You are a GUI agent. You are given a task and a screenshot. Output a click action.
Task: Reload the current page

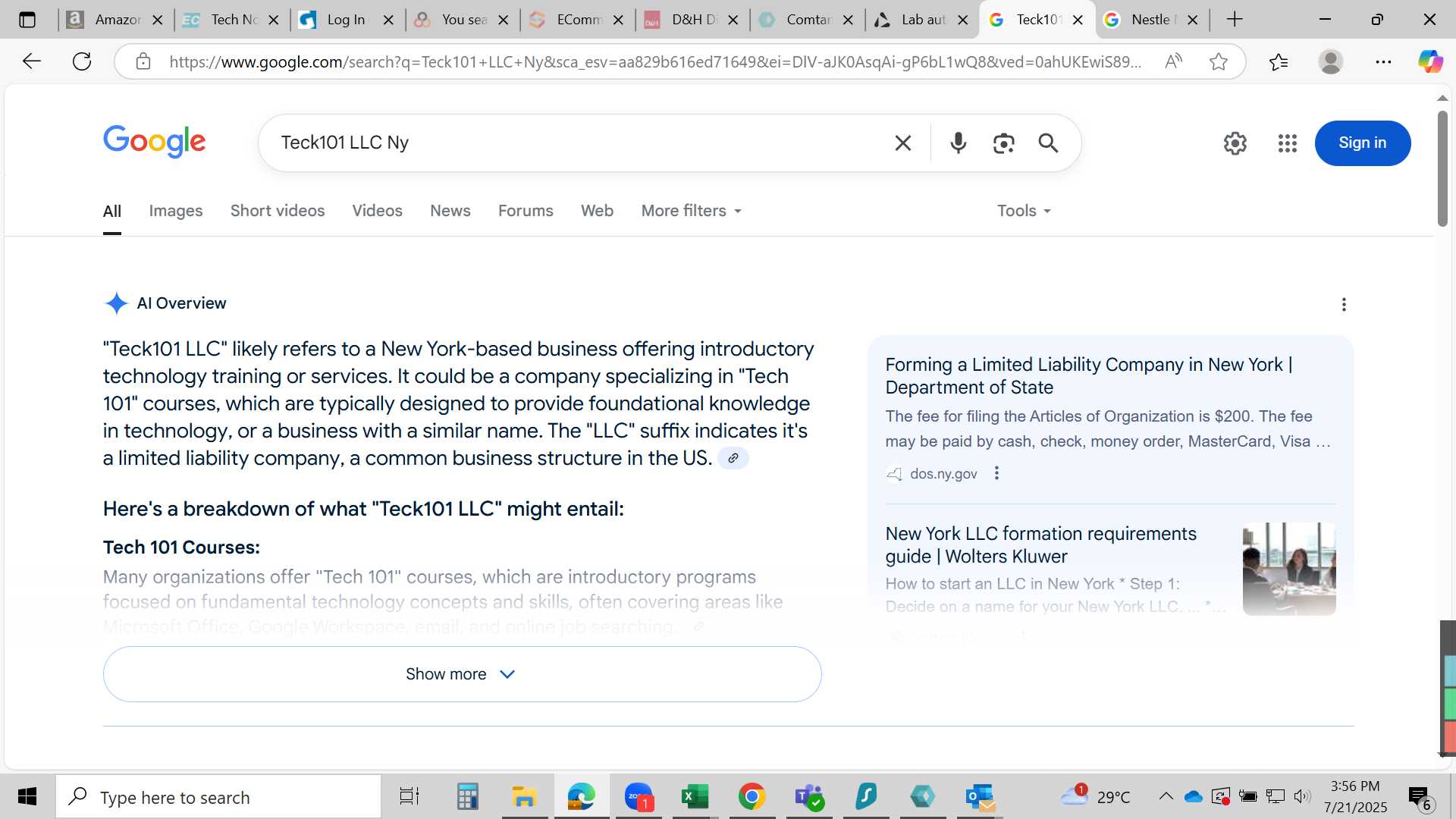(82, 61)
